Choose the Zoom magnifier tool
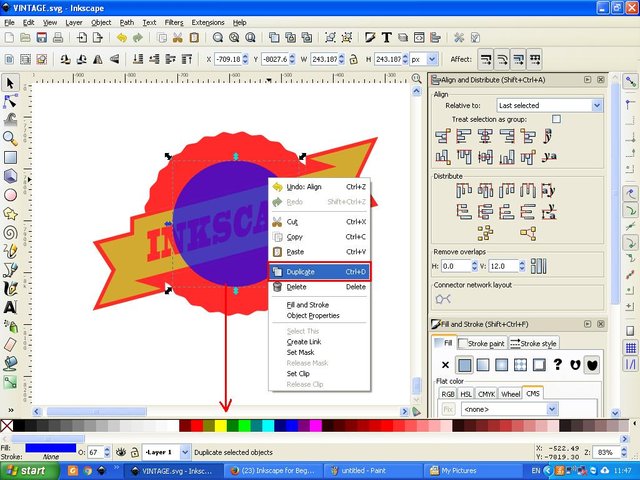Image resolution: width=640 pixels, height=480 pixels. pos(10,139)
